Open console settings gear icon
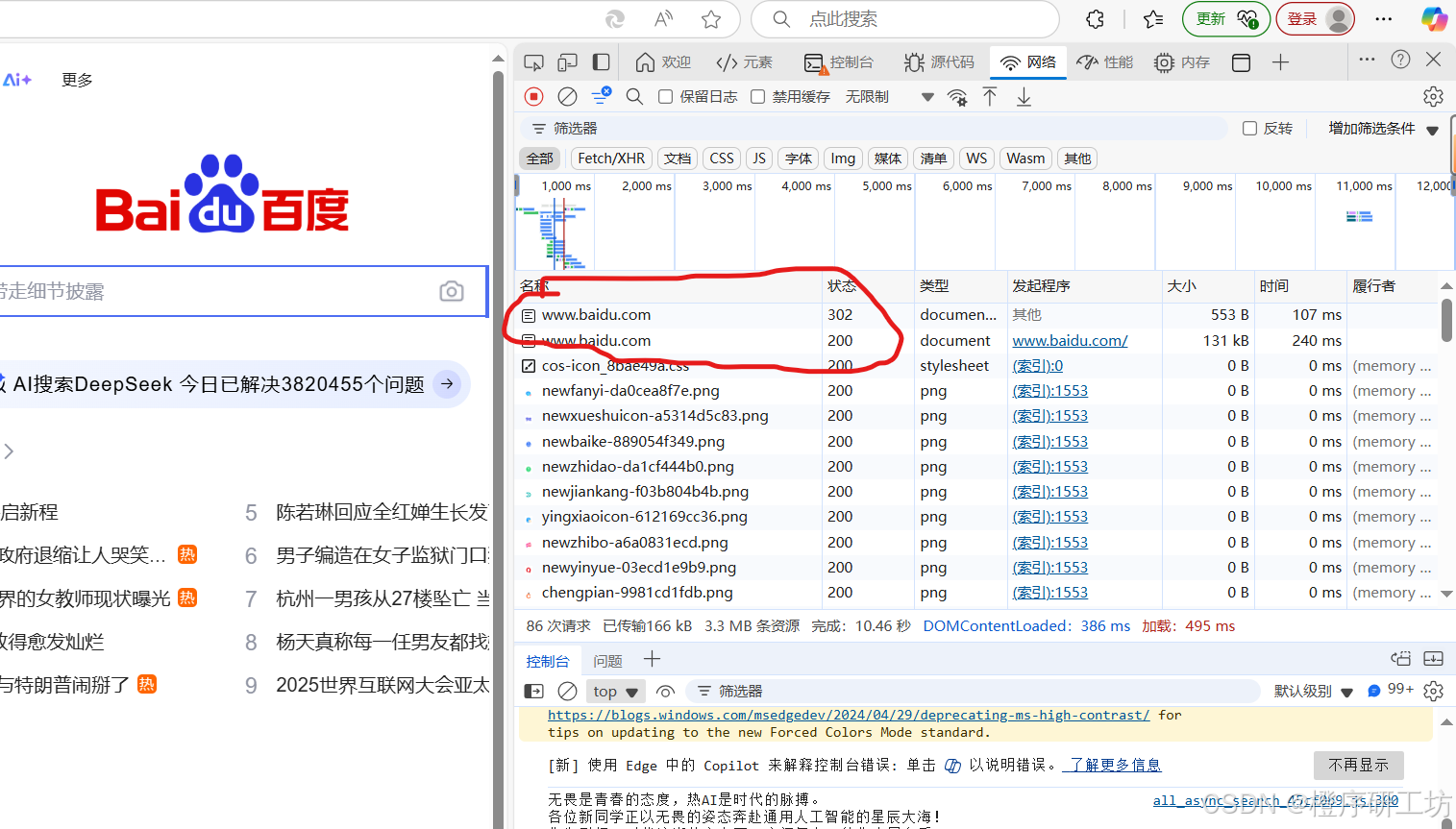Image resolution: width=1456 pixels, height=829 pixels. point(1433,691)
